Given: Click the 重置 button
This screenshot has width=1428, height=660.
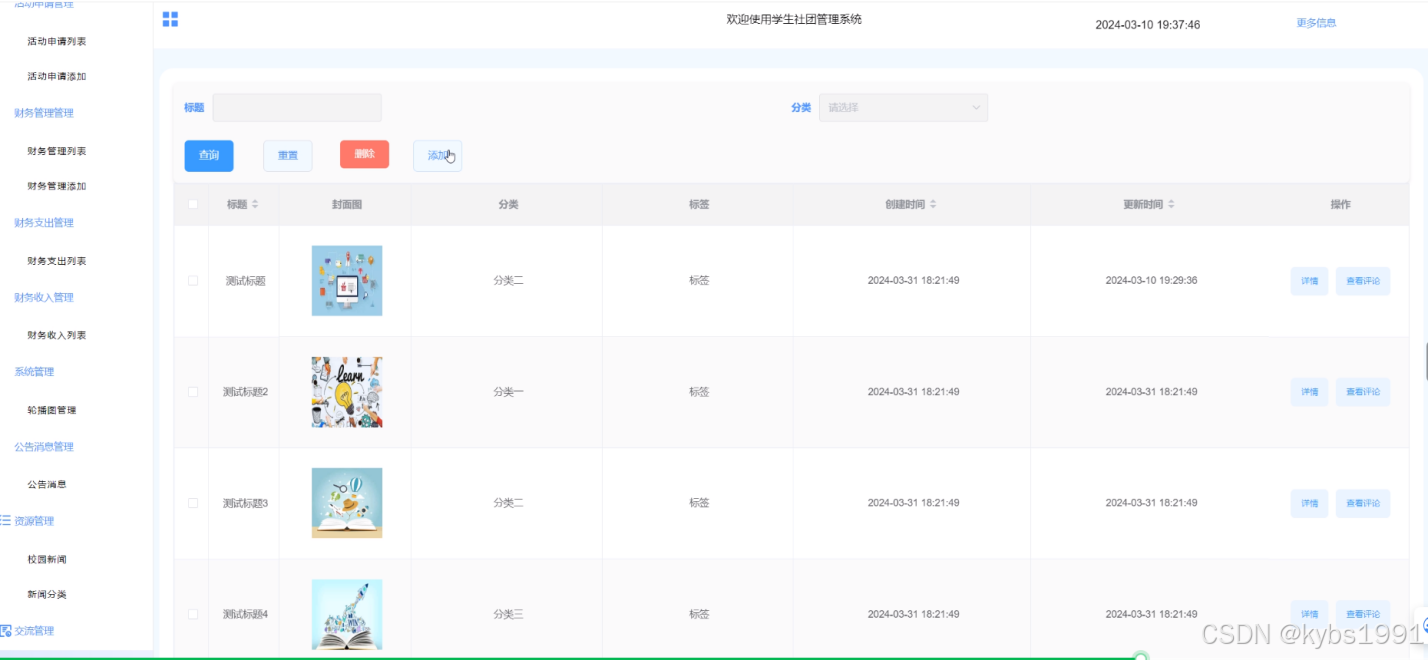Looking at the screenshot, I should coord(288,156).
